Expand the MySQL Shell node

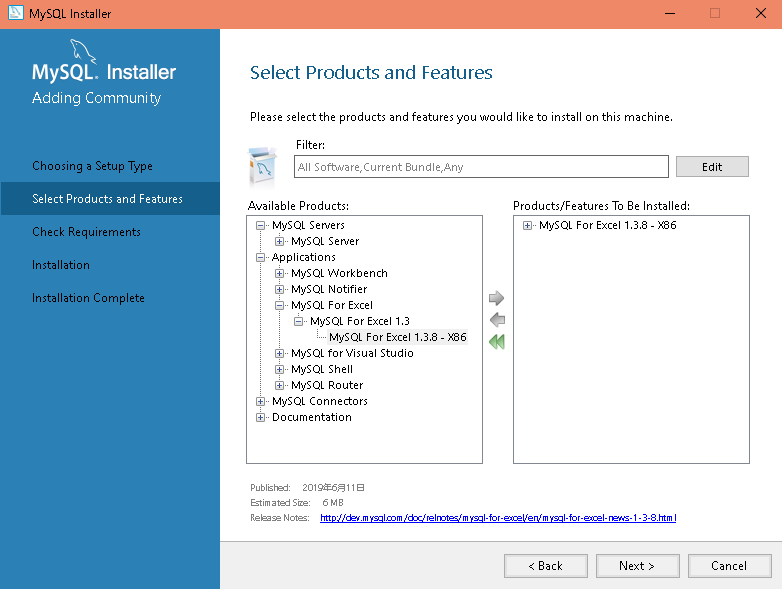(x=279, y=369)
